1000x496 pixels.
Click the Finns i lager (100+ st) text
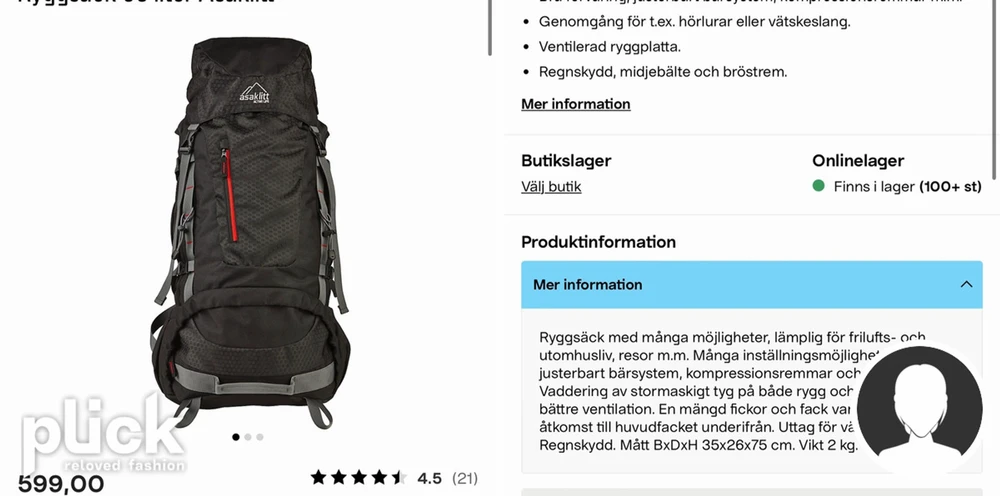(908, 187)
